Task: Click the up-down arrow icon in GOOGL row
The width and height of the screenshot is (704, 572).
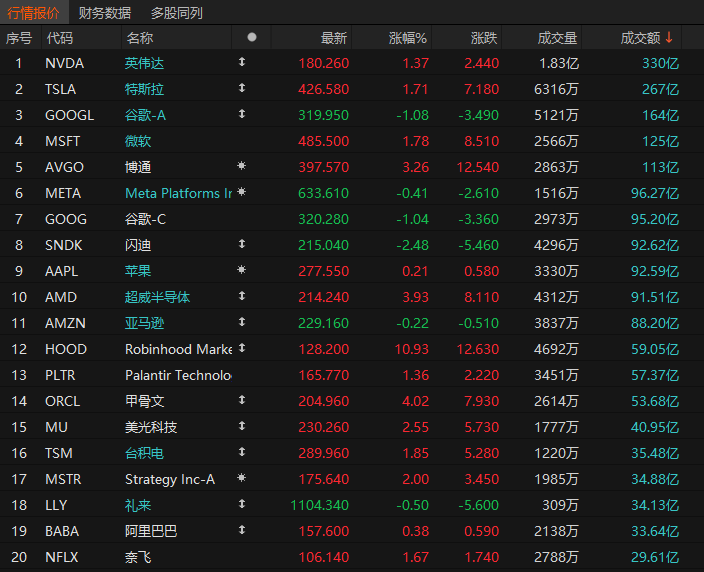Action: 242,114
